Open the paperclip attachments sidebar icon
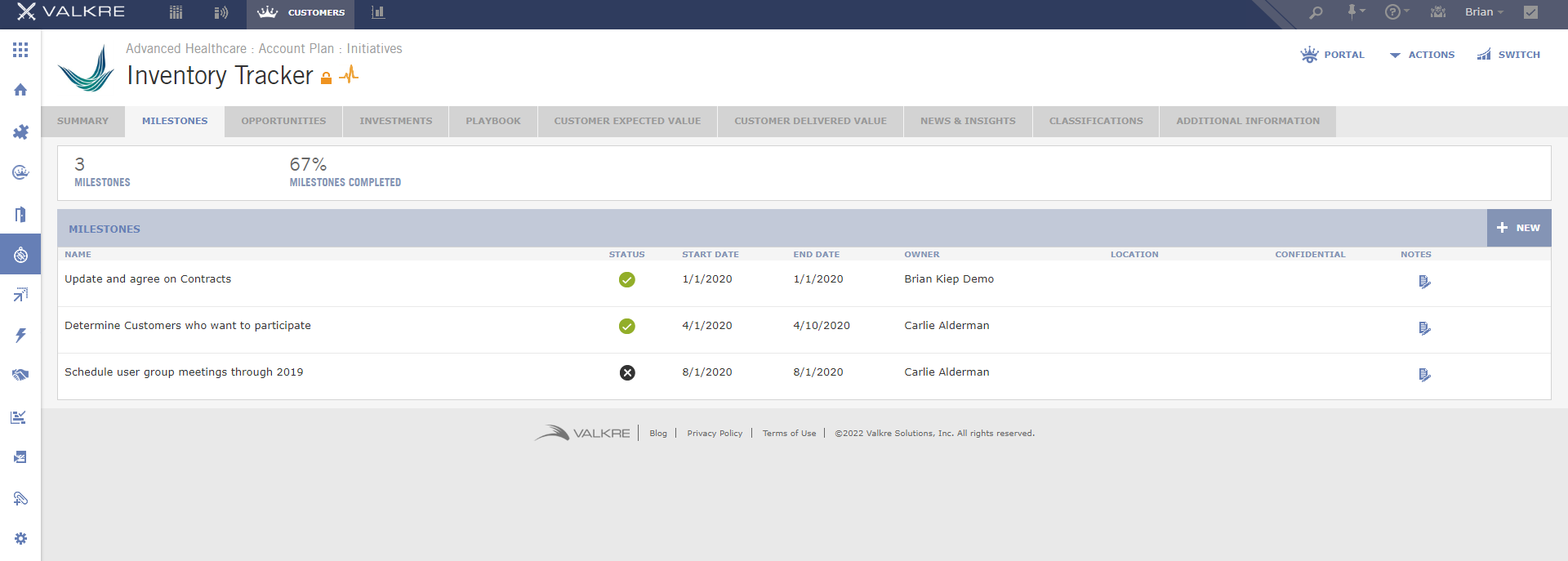Screen dimensions: 1568x561 click(20, 498)
